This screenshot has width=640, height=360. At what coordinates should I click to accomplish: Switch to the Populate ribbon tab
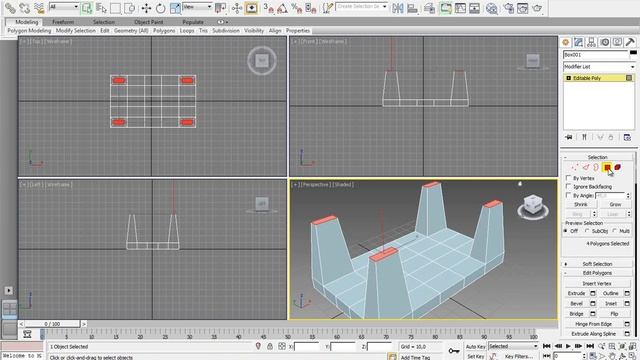pyautogui.click(x=193, y=22)
